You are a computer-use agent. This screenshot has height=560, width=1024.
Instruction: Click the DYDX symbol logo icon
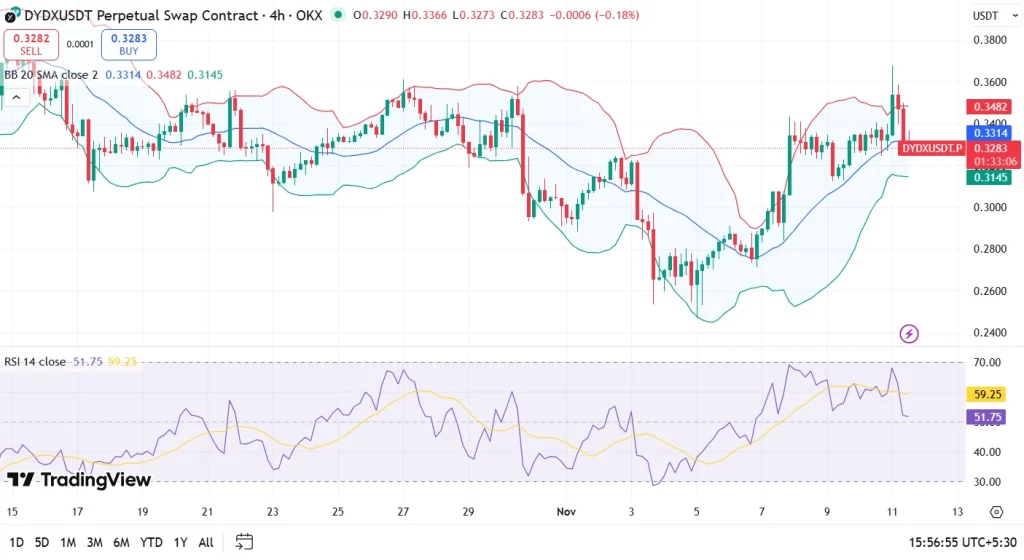10,15
